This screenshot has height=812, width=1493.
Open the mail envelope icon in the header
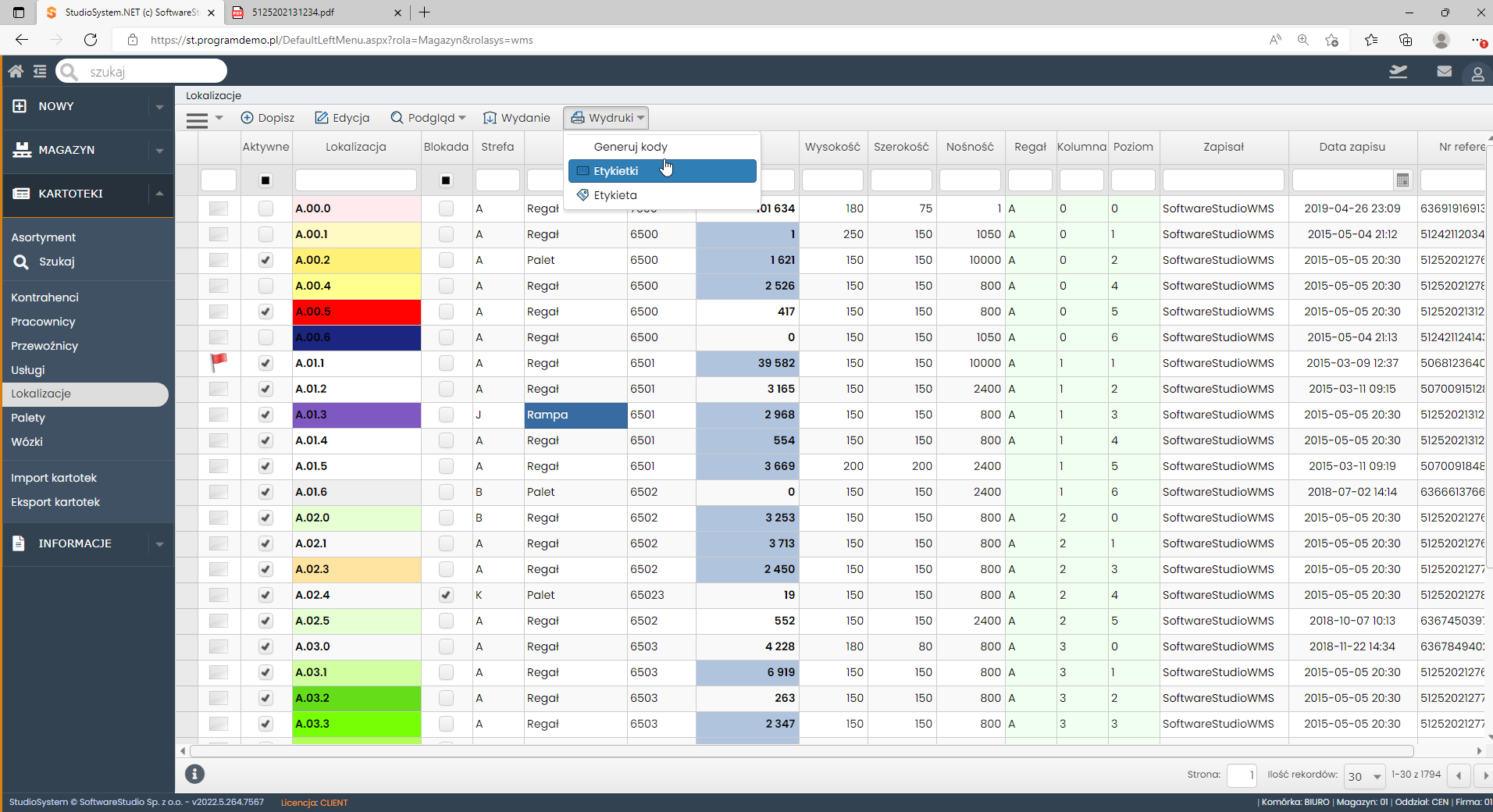click(x=1444, y=72)
